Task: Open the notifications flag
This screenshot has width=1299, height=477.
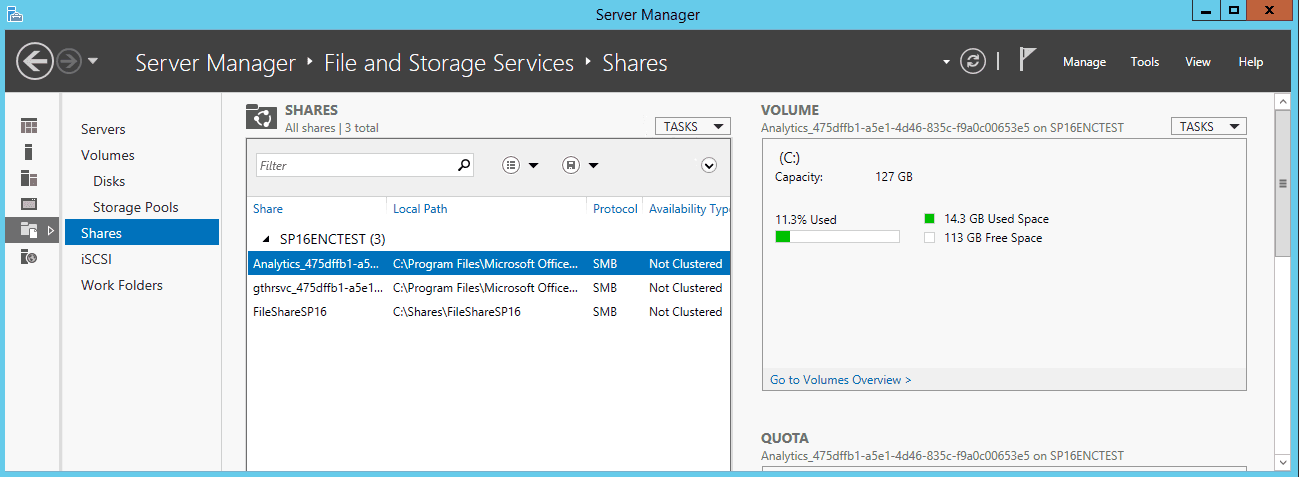Action: click(1027, 60)
